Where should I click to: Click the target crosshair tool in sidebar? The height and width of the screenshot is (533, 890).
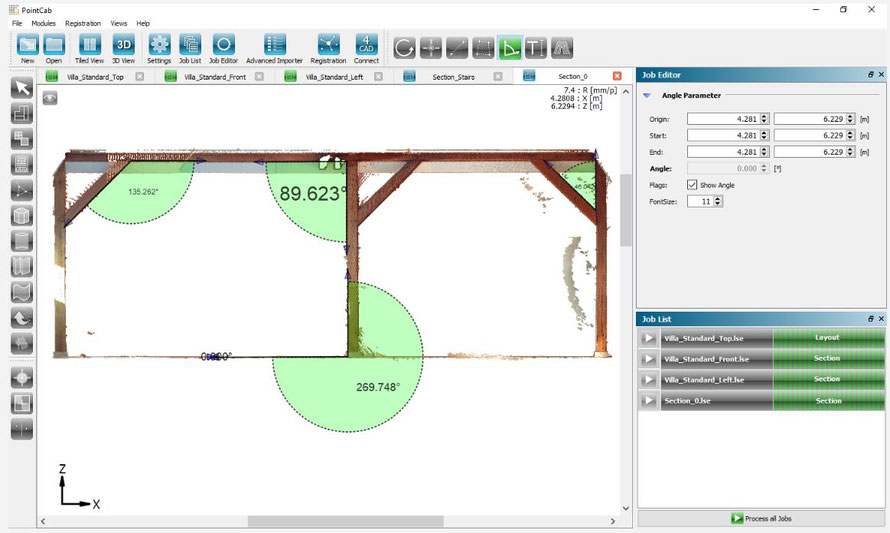click(x=22, y=378)
